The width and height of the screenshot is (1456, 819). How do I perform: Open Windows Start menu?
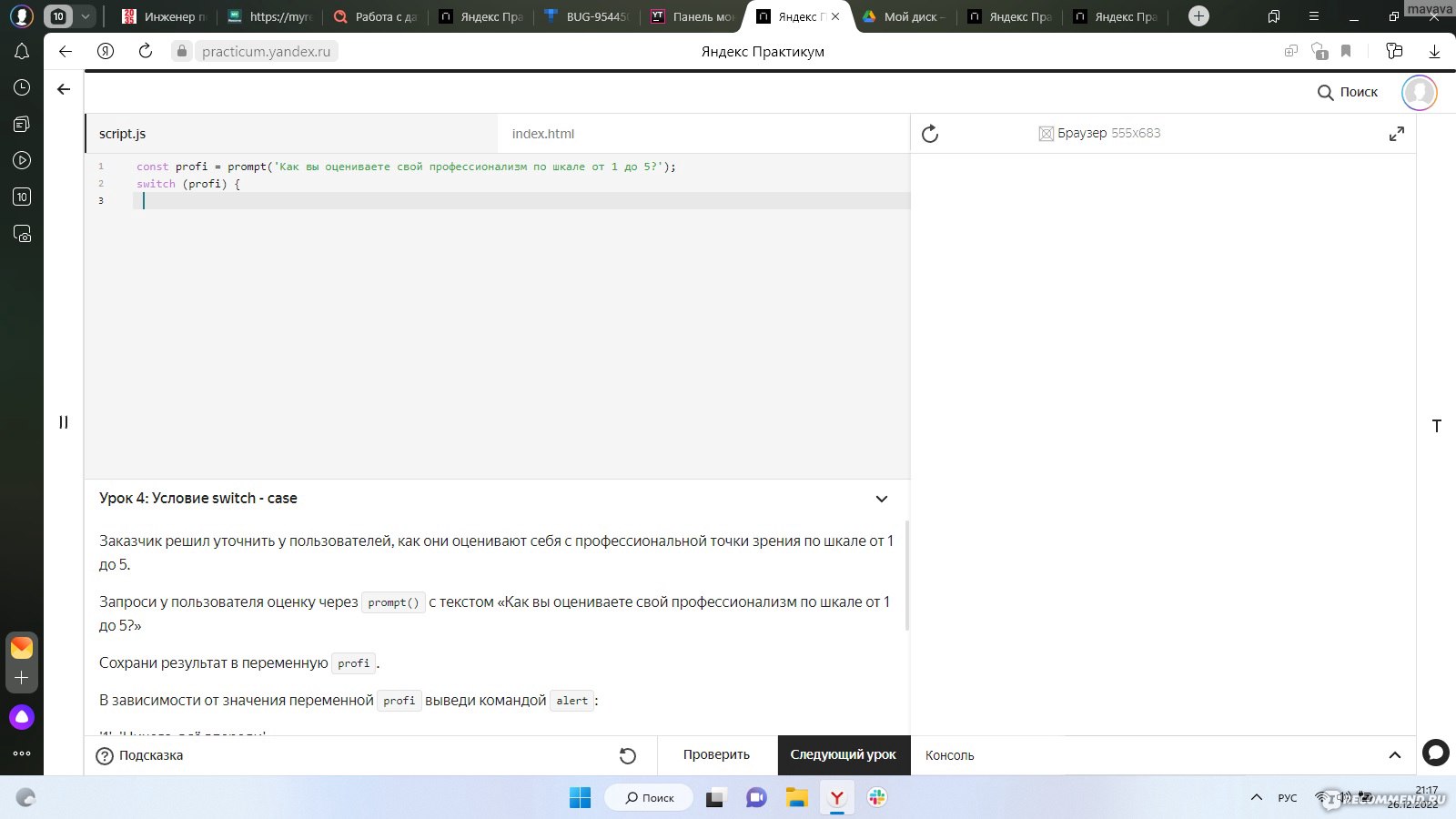(580, 797)
